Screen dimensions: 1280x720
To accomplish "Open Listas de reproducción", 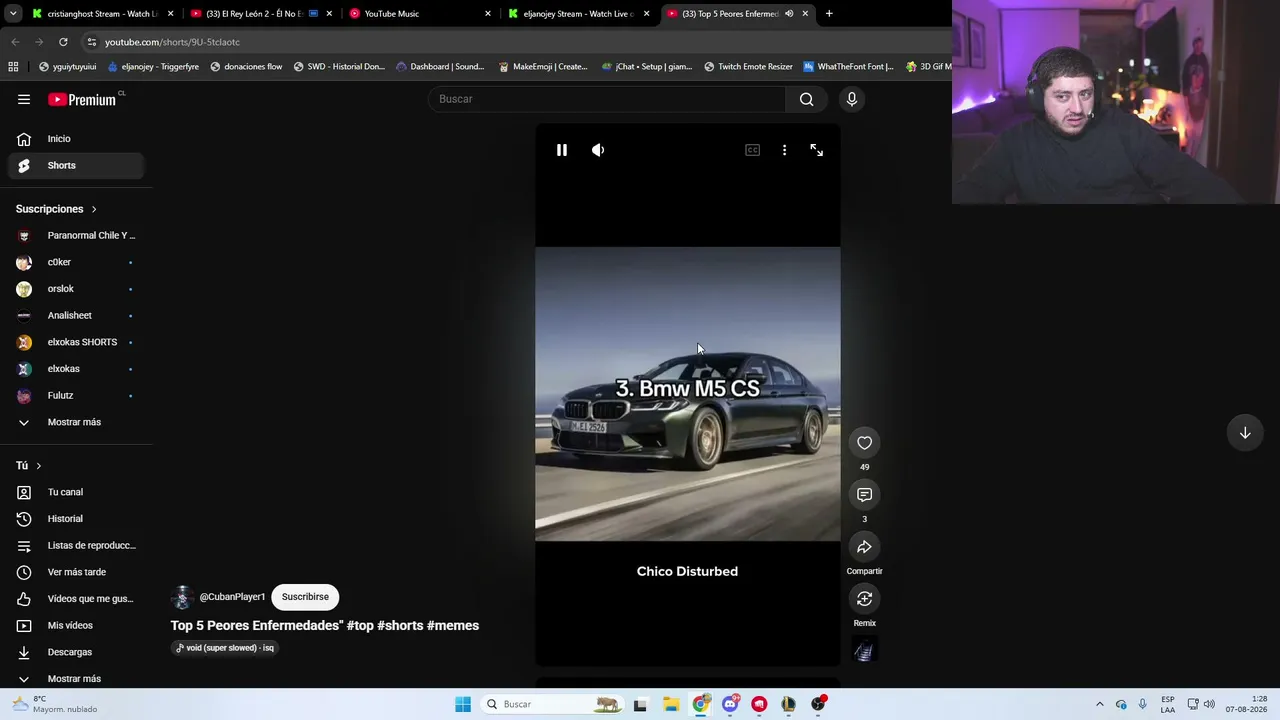I will tap(76, 545).
